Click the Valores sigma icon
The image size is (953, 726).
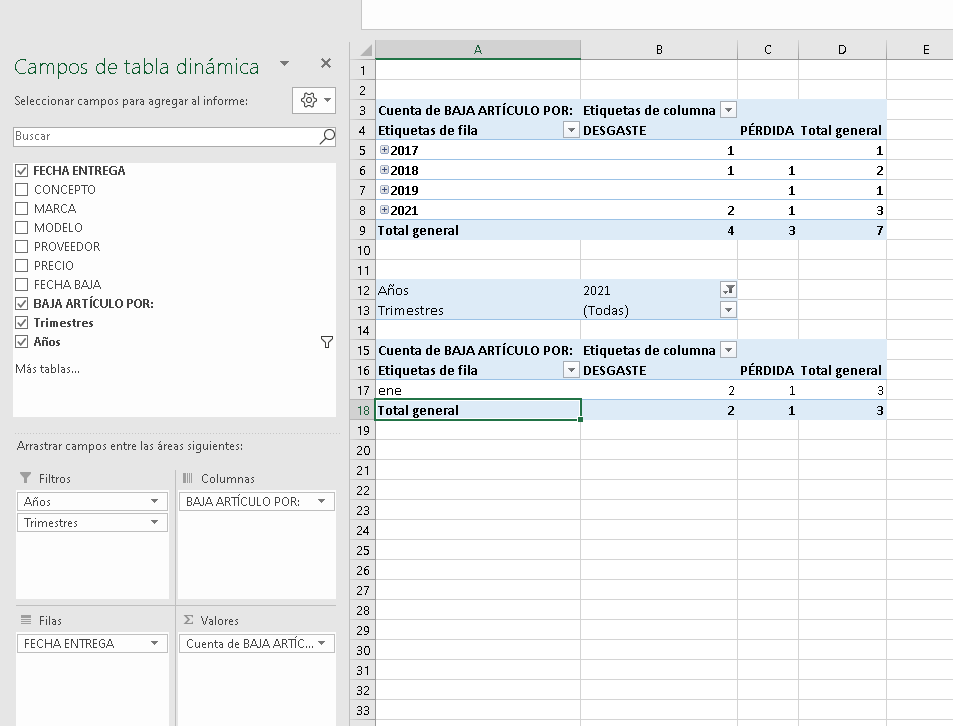188,620
